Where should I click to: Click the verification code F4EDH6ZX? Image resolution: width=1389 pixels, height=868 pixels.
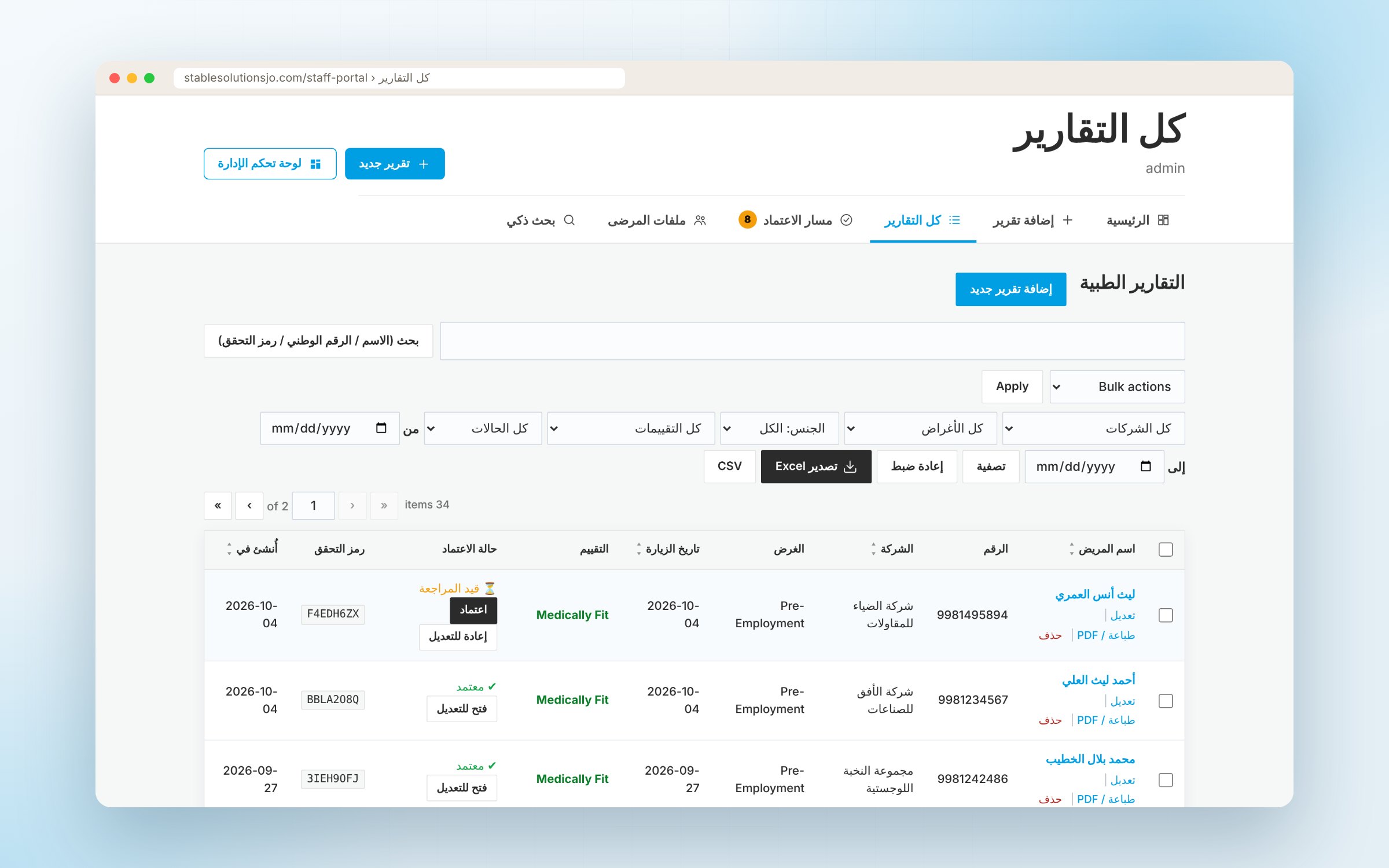(333, 614)
